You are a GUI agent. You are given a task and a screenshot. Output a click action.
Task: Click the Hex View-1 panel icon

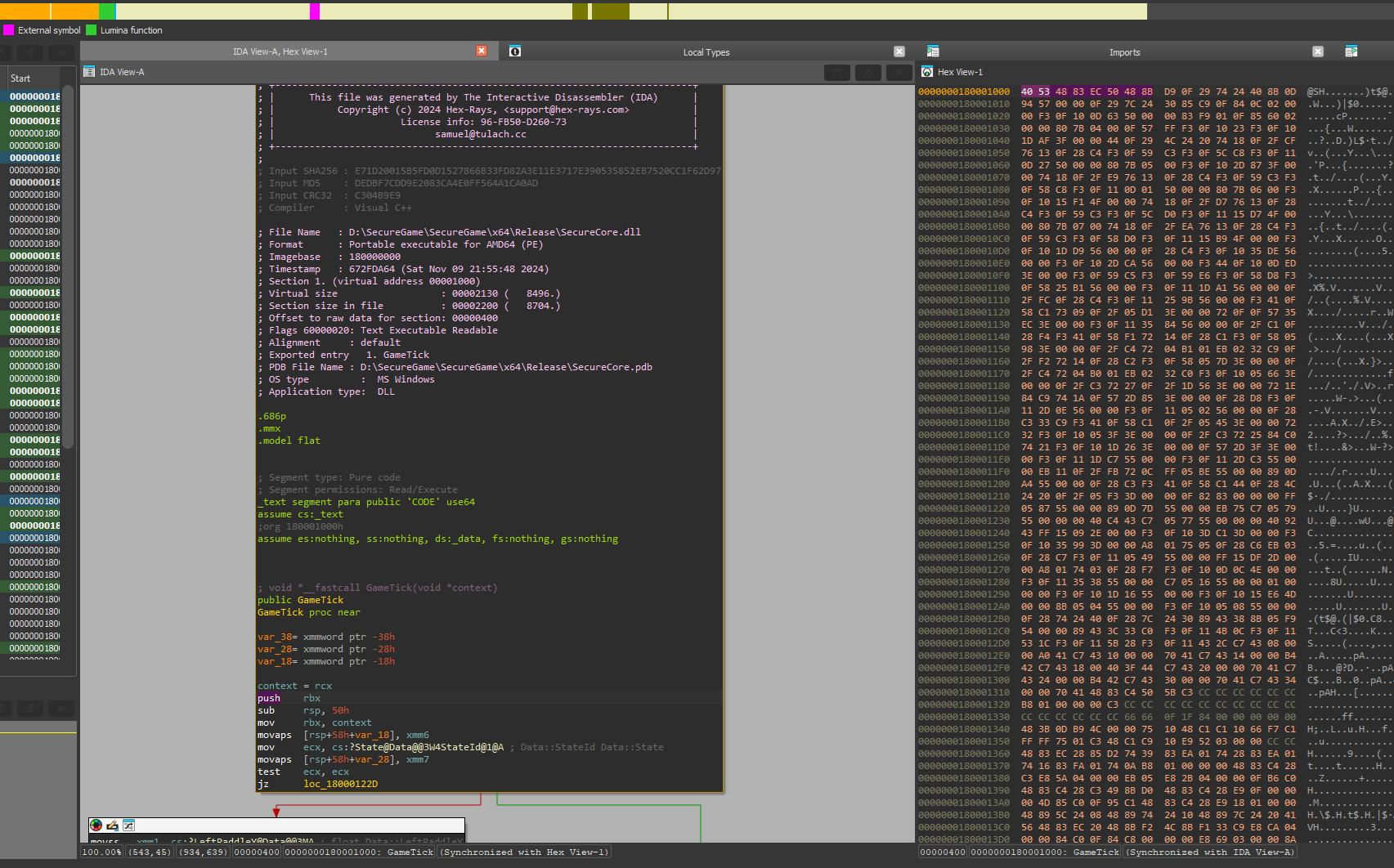click(927, 72)
